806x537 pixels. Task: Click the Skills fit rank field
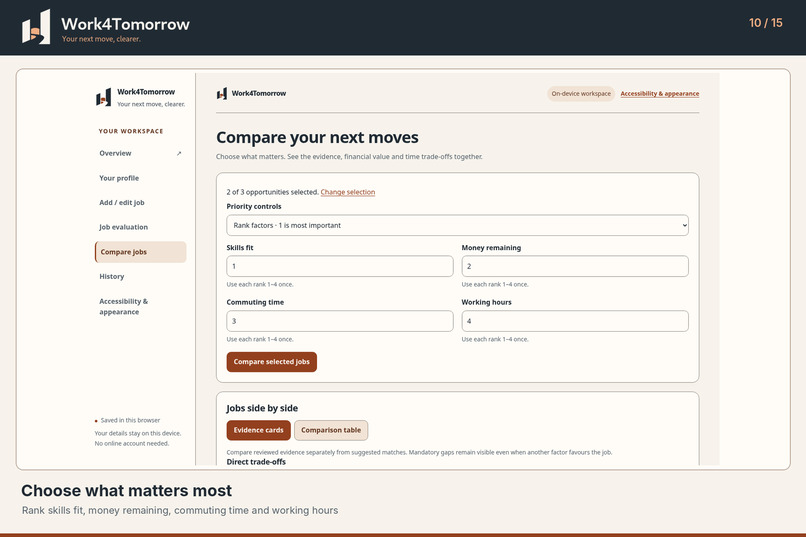[x=340, y=266]
